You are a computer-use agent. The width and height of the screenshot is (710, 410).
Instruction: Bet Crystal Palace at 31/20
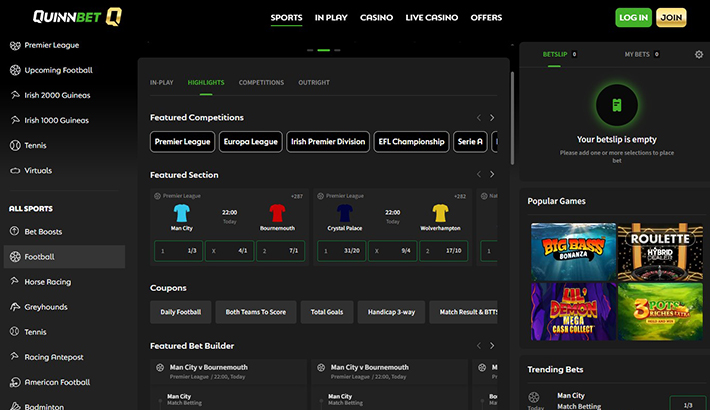click(x=341, y=251)
